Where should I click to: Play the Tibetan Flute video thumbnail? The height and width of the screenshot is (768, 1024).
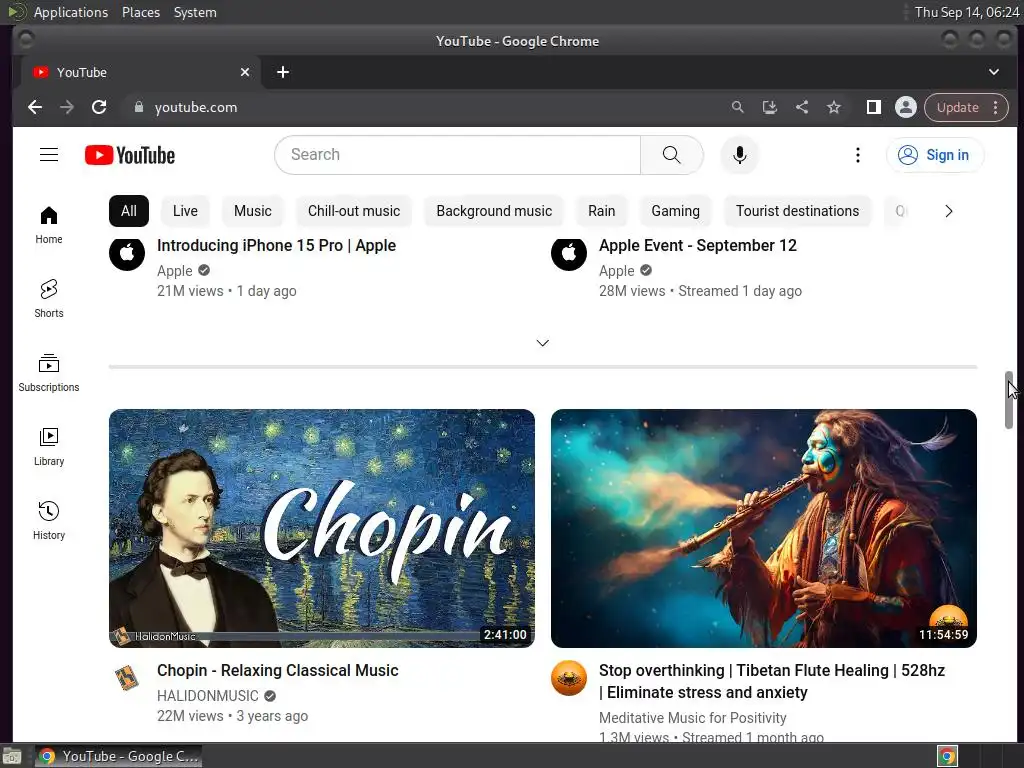click(x=763, y=528)
